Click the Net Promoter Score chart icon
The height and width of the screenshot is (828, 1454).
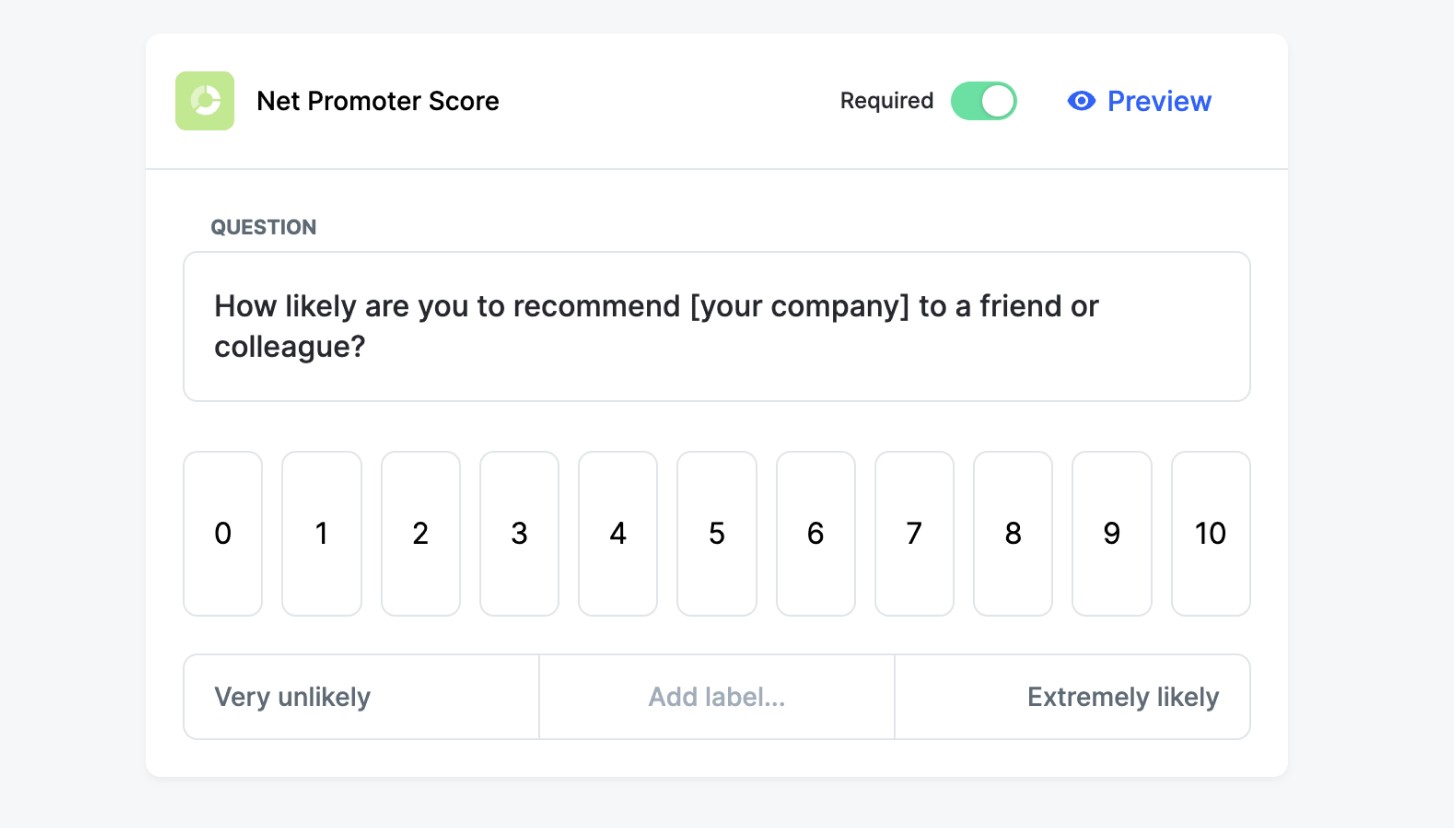tap(204, 100)
